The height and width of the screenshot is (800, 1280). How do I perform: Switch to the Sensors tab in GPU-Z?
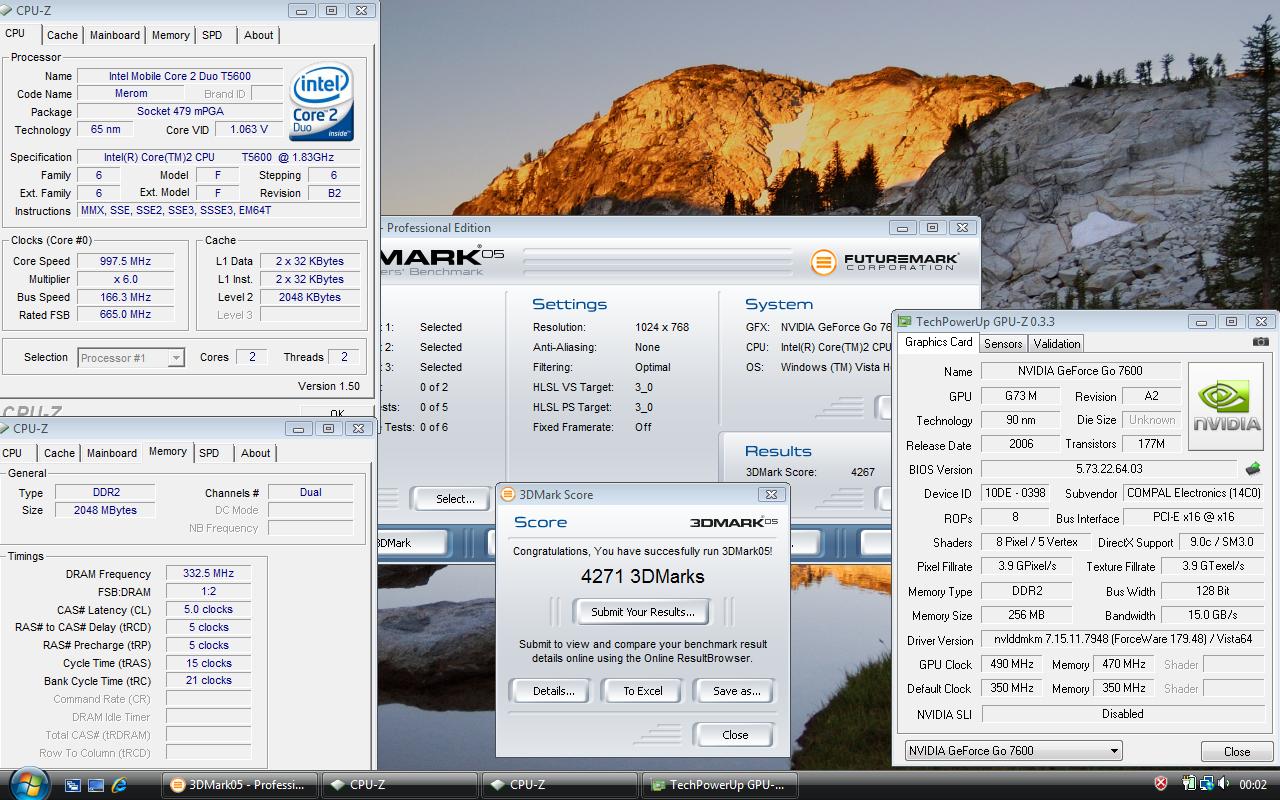click(1003, 344)
